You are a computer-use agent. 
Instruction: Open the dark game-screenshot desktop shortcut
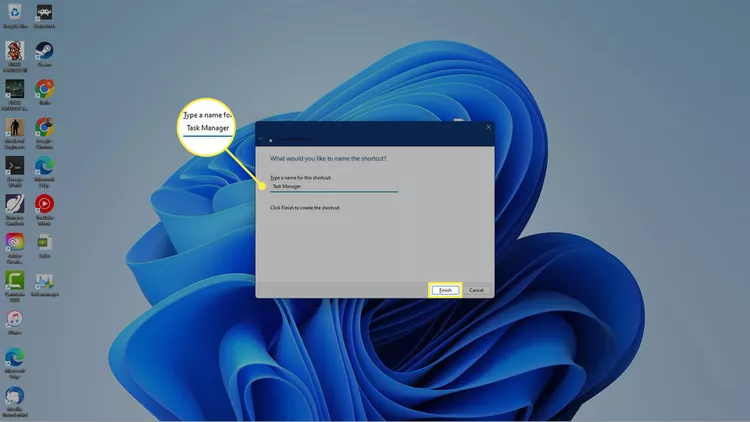pyautogui.click(x=15, y=95)
